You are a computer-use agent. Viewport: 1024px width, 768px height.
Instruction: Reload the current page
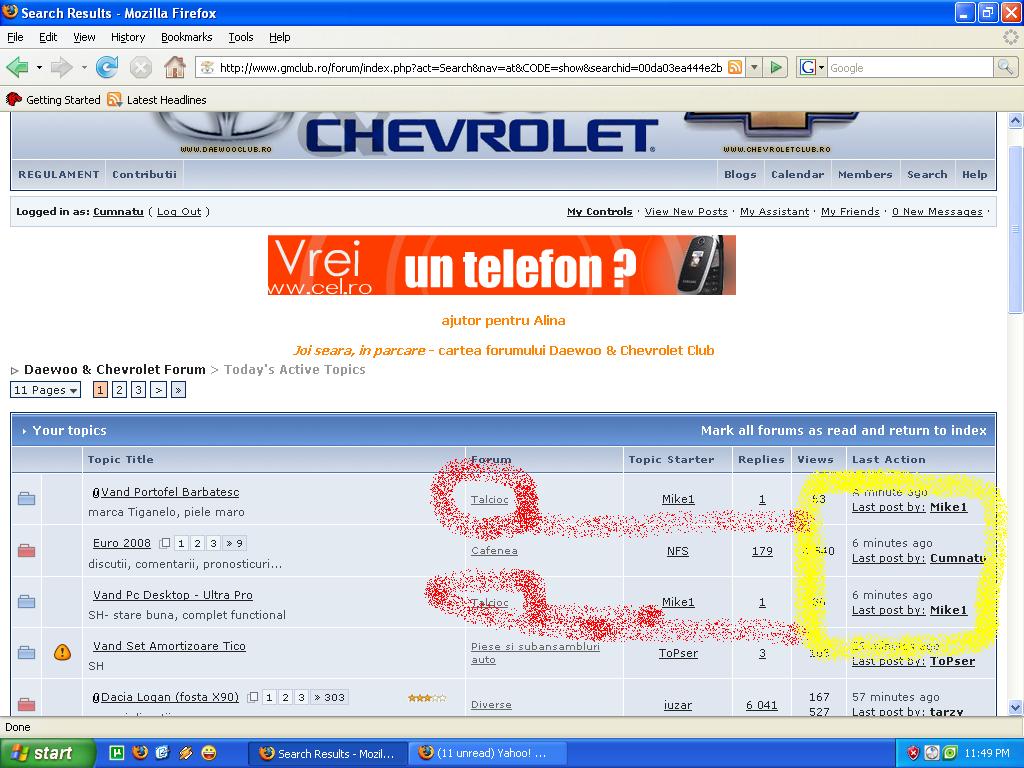click(x=107, y=68)
